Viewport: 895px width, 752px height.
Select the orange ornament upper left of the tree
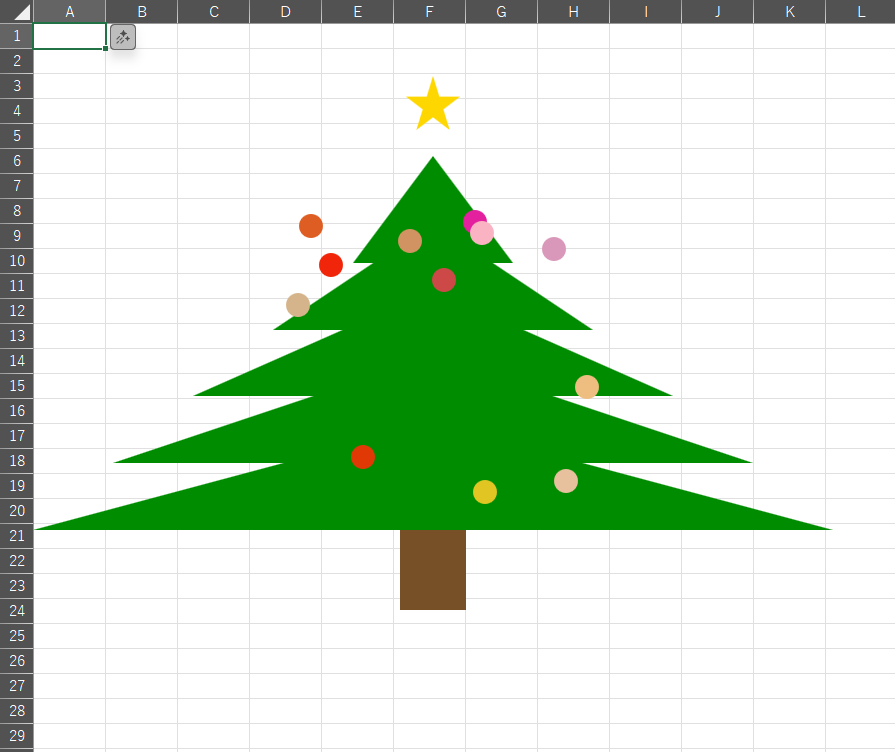(311, 226)
